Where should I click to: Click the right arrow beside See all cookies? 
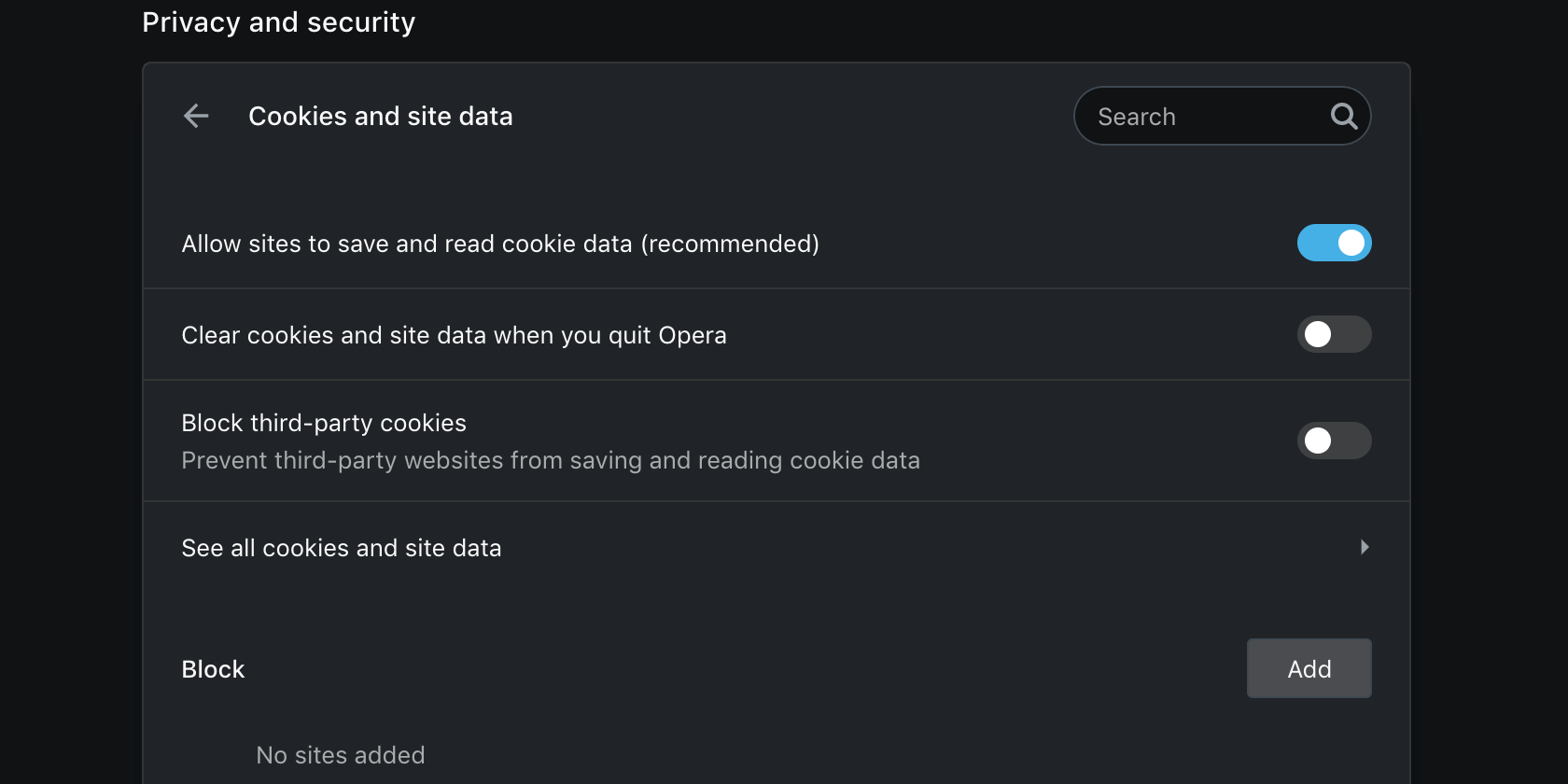point(1365,547)
